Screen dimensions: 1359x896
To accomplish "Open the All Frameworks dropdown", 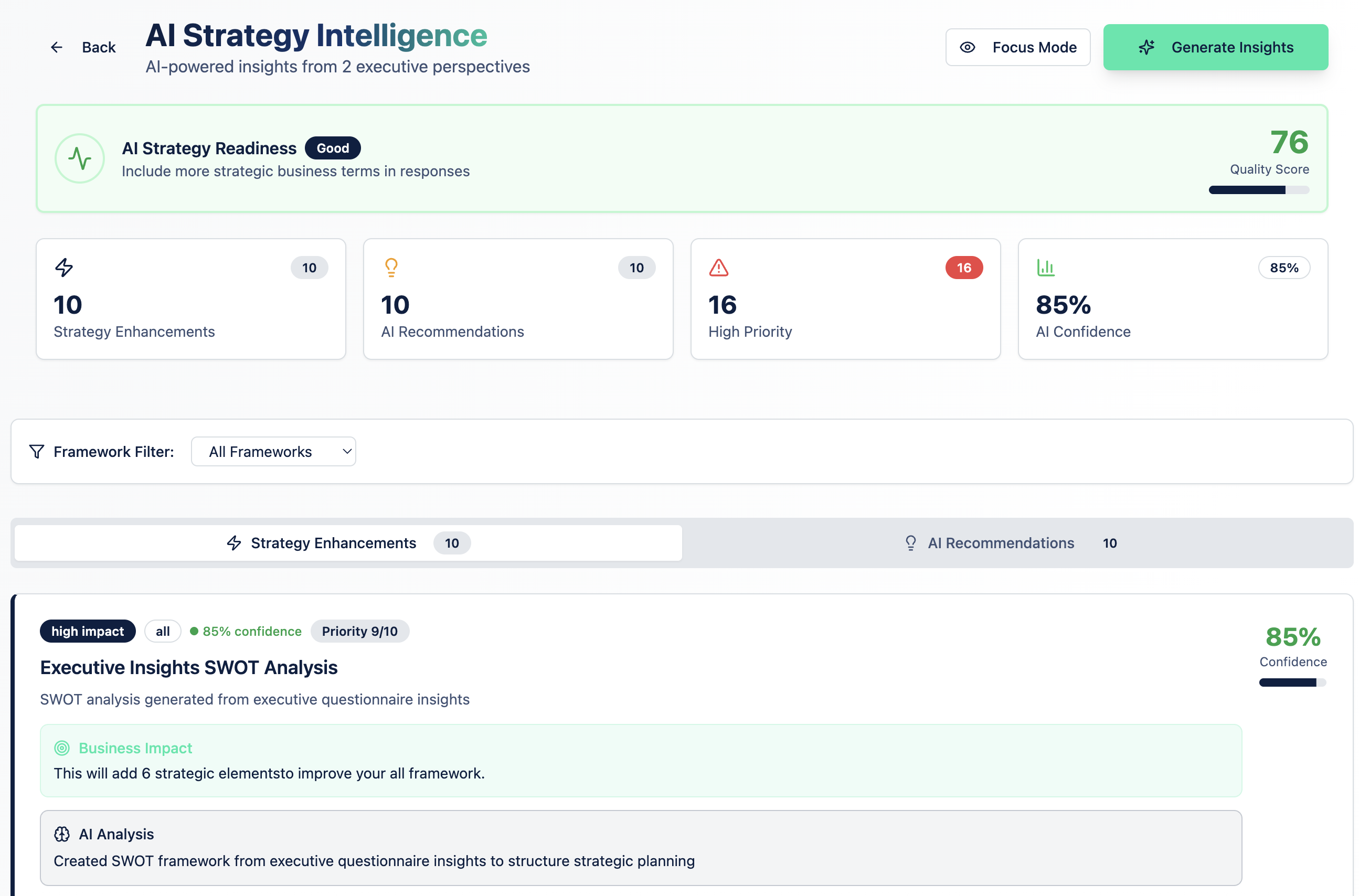I will 273,452.
